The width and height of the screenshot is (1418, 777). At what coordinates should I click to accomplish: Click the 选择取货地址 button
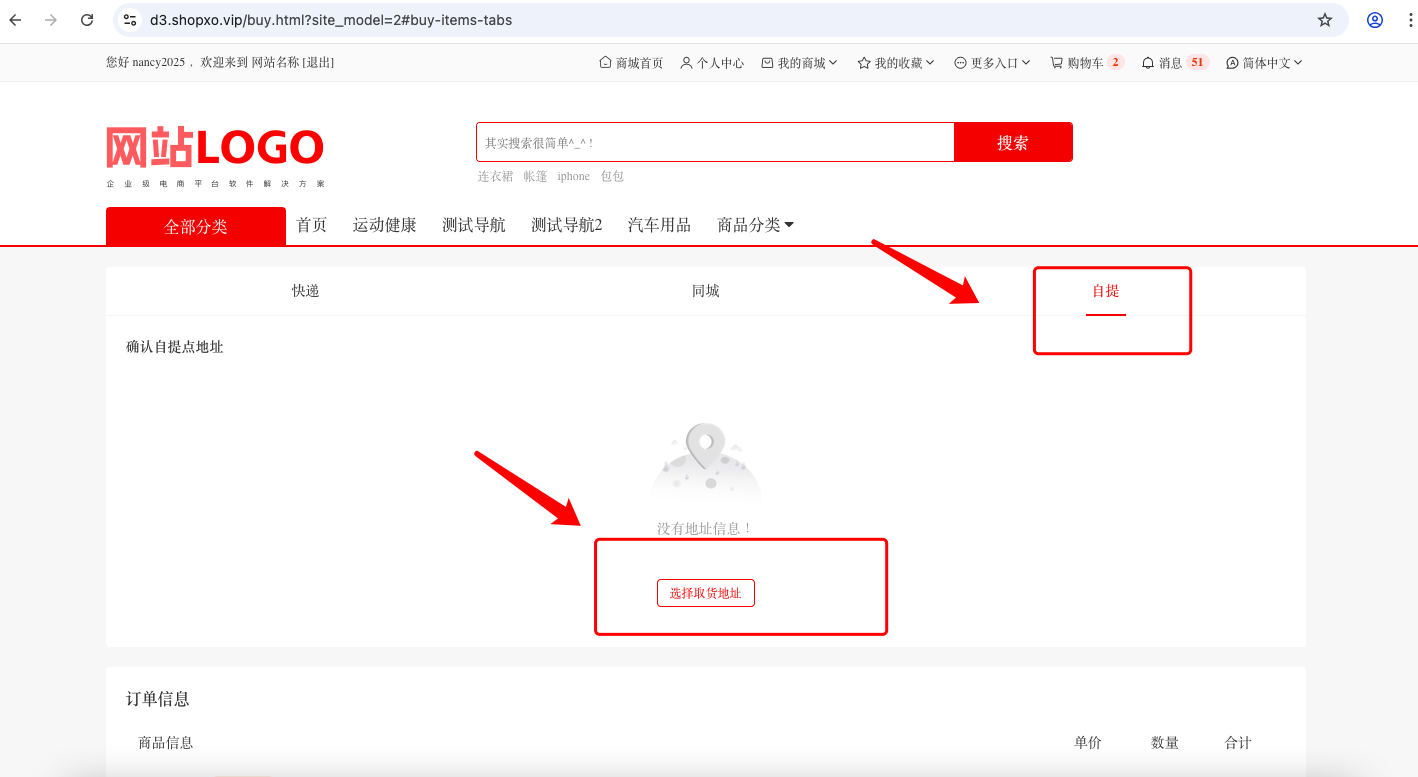click(x=706, y=593)
